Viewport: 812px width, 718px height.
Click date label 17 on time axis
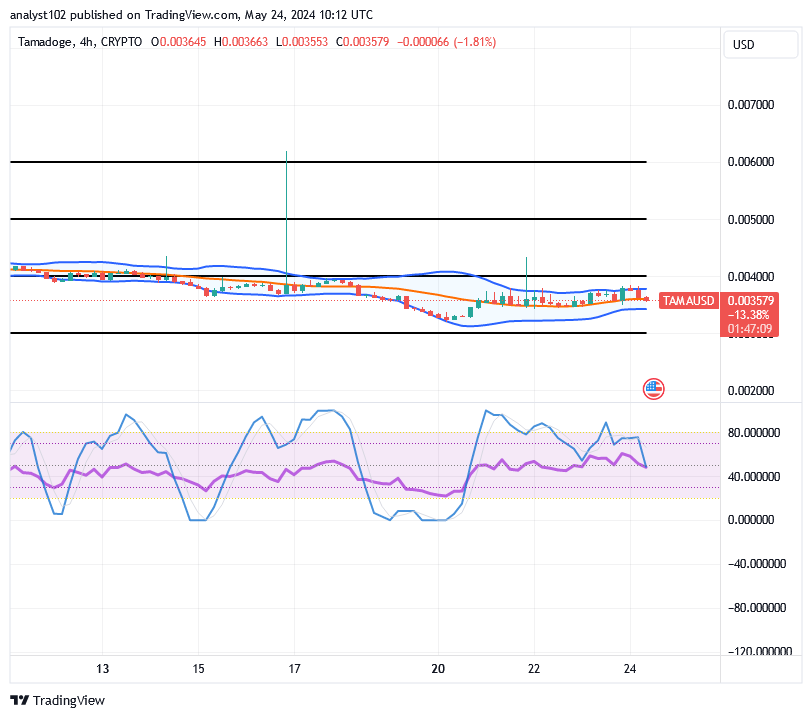coord(294,669)
